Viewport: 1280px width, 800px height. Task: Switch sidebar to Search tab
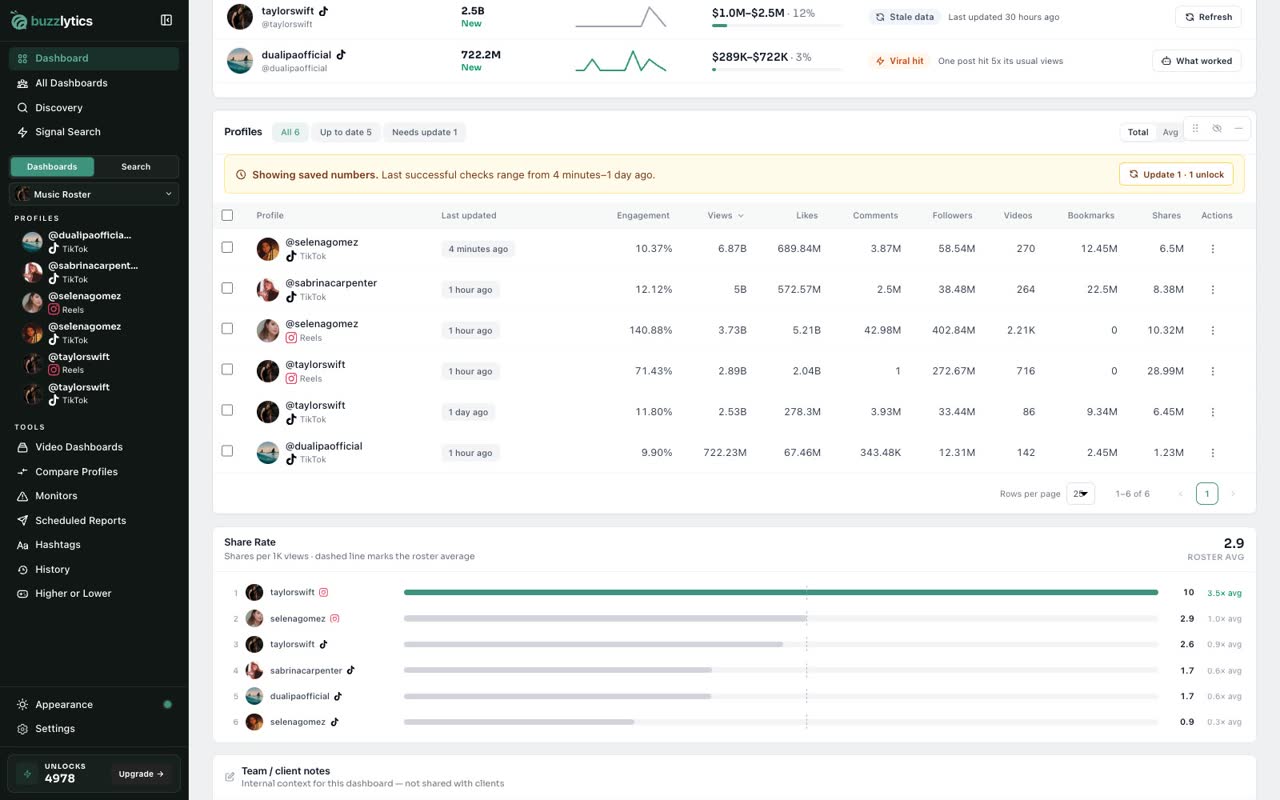136,167
